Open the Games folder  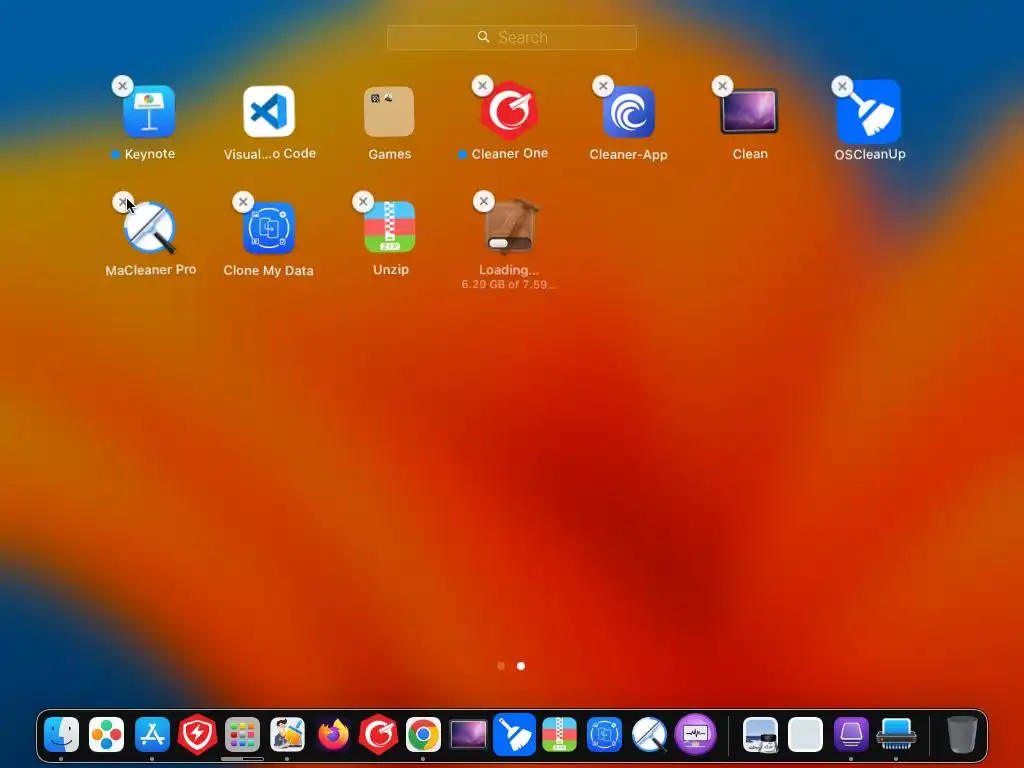coord(389,112)
